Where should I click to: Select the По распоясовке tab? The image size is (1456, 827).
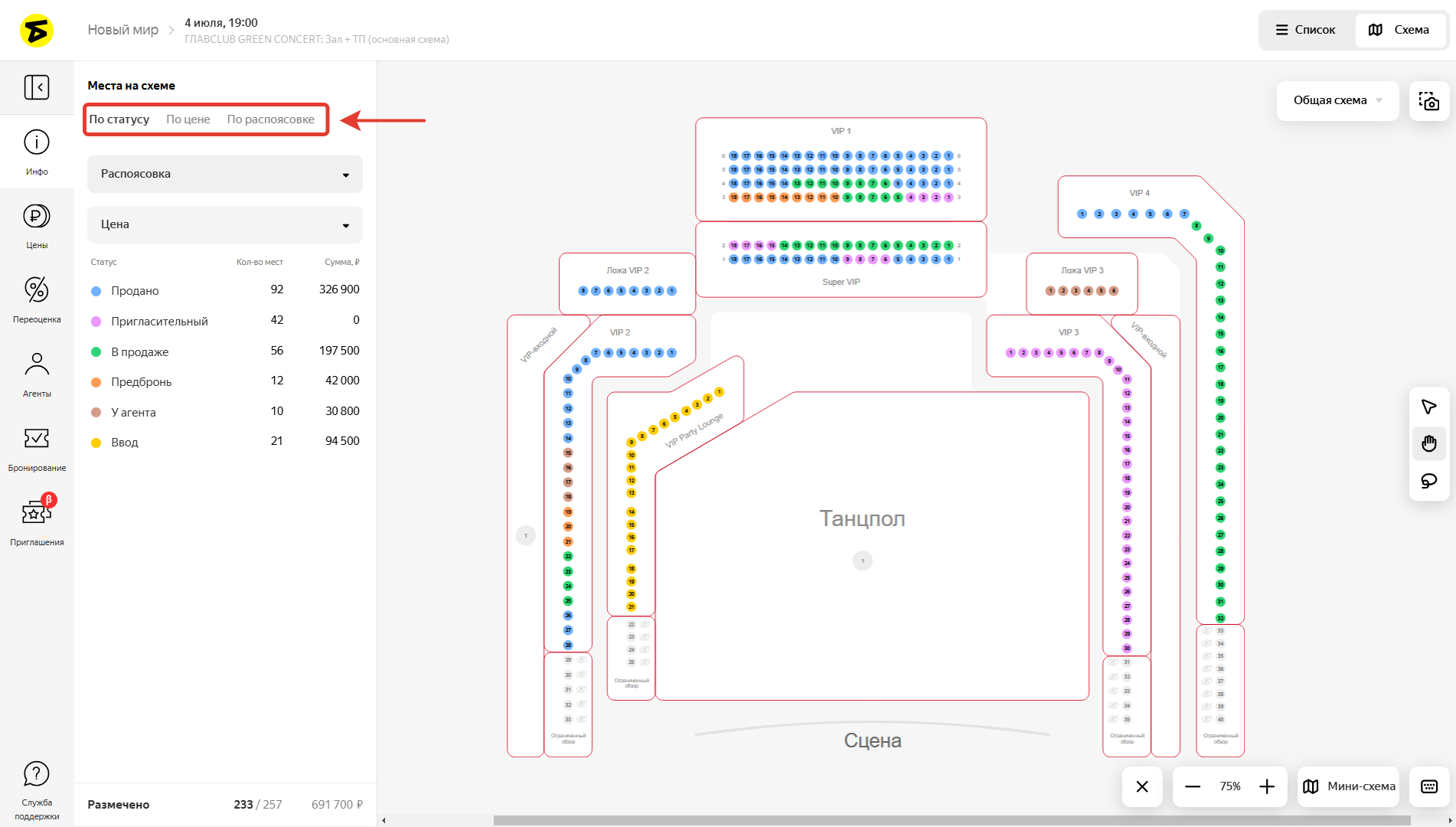(270, 119)
